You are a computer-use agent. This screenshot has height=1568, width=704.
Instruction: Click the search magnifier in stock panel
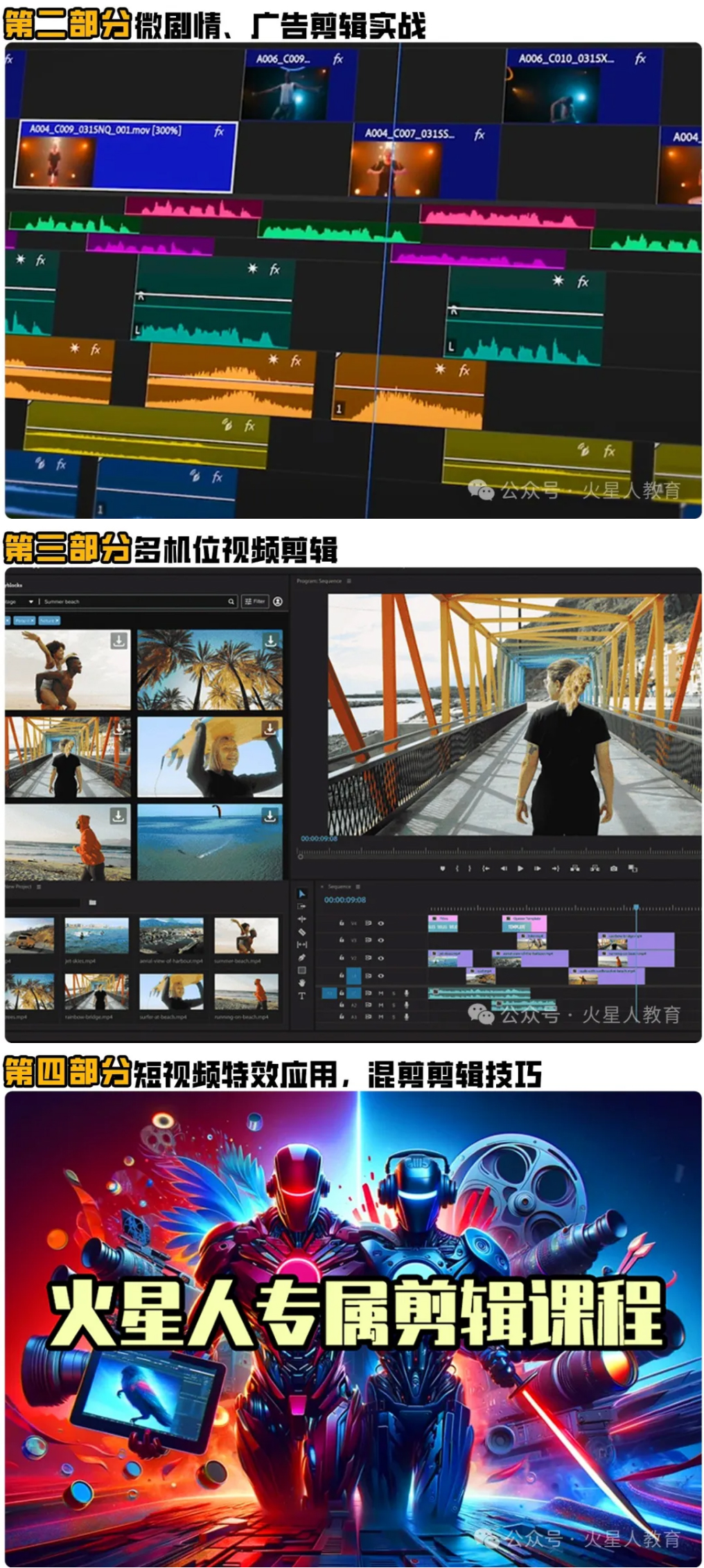[x=231, y=601]
